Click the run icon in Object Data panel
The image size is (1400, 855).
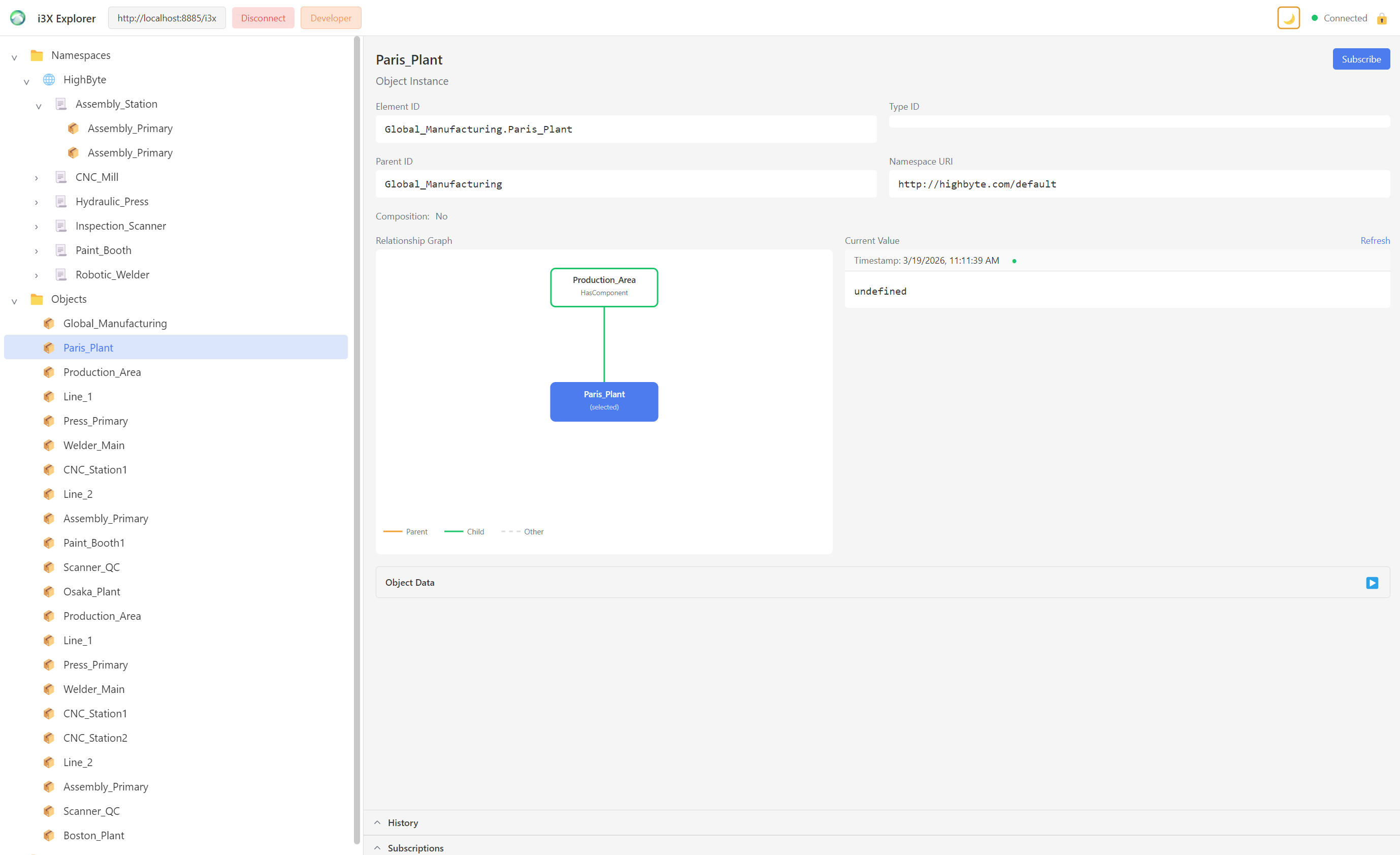pyautogui.click(x=1373, y=583)
